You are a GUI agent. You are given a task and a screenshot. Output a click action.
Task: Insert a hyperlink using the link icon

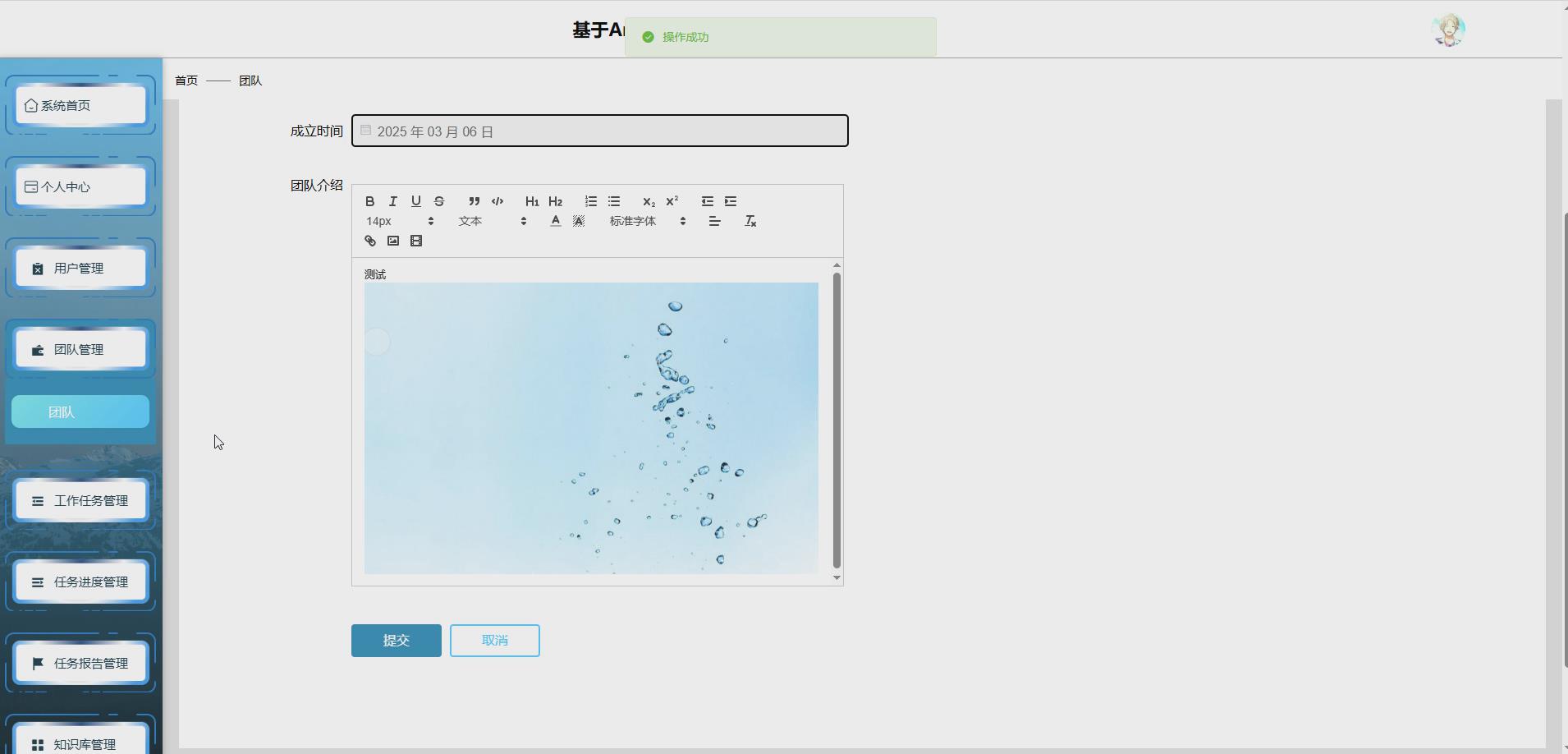coord(370,241)
